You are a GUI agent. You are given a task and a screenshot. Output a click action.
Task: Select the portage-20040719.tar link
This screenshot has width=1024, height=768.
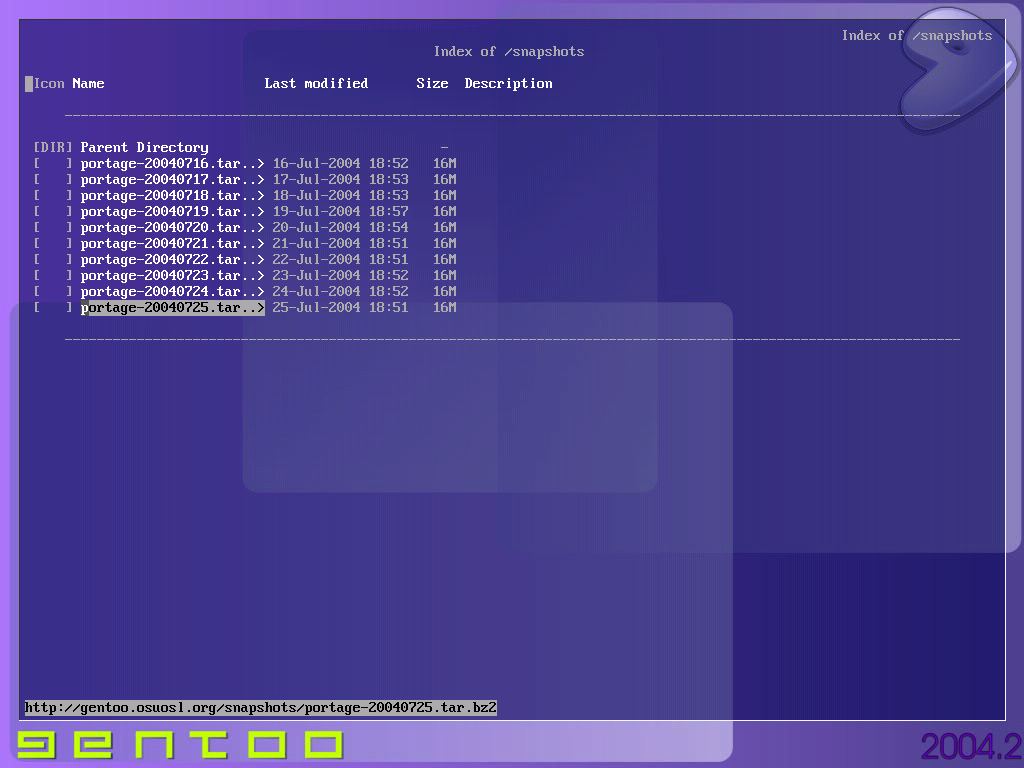point(172,212)
